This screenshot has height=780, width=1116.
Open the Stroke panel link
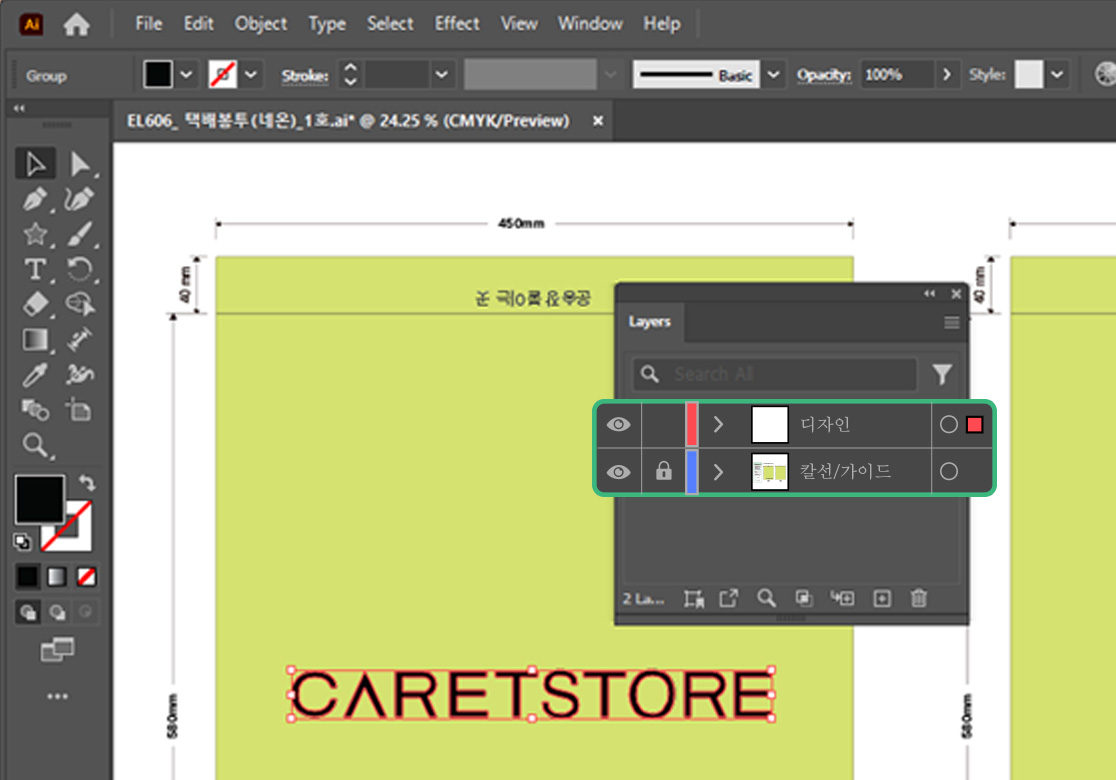(x=305, y=75)
